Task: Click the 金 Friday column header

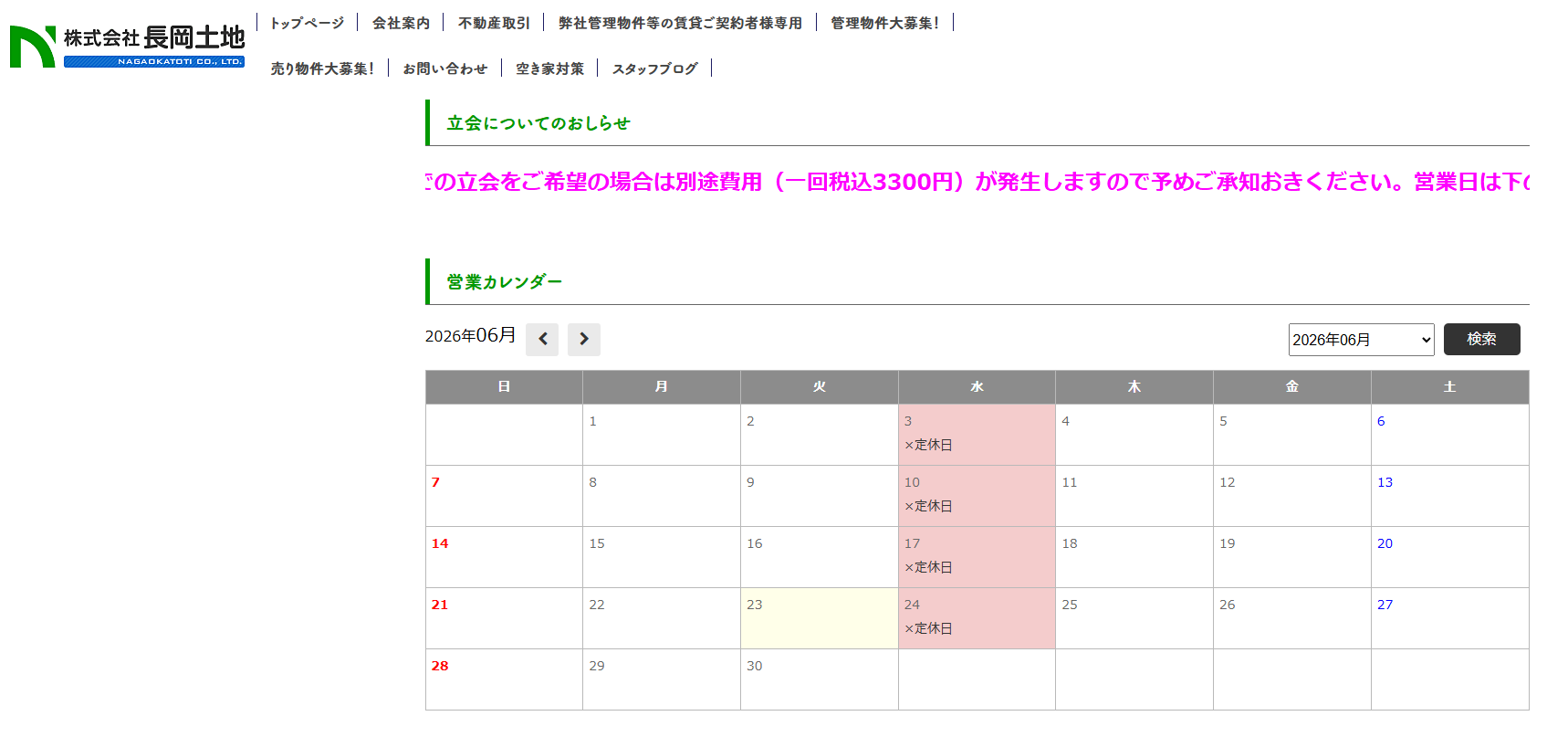Action: [1292, 387]
